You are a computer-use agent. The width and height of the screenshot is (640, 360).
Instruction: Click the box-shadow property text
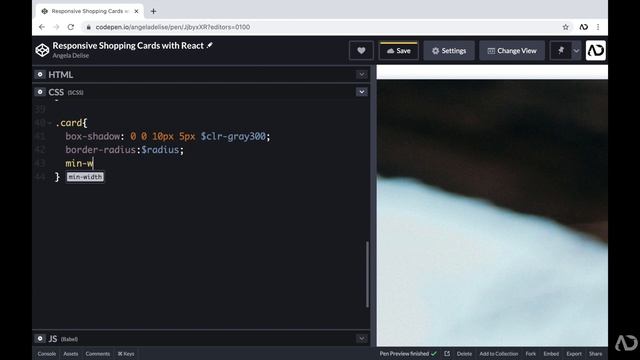(93, 136)
